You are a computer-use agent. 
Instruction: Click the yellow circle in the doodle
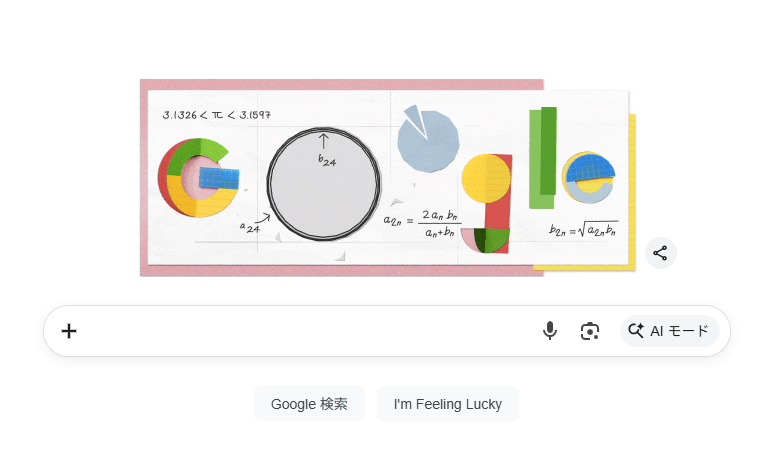pyautogui.click(x=487, y=178)
